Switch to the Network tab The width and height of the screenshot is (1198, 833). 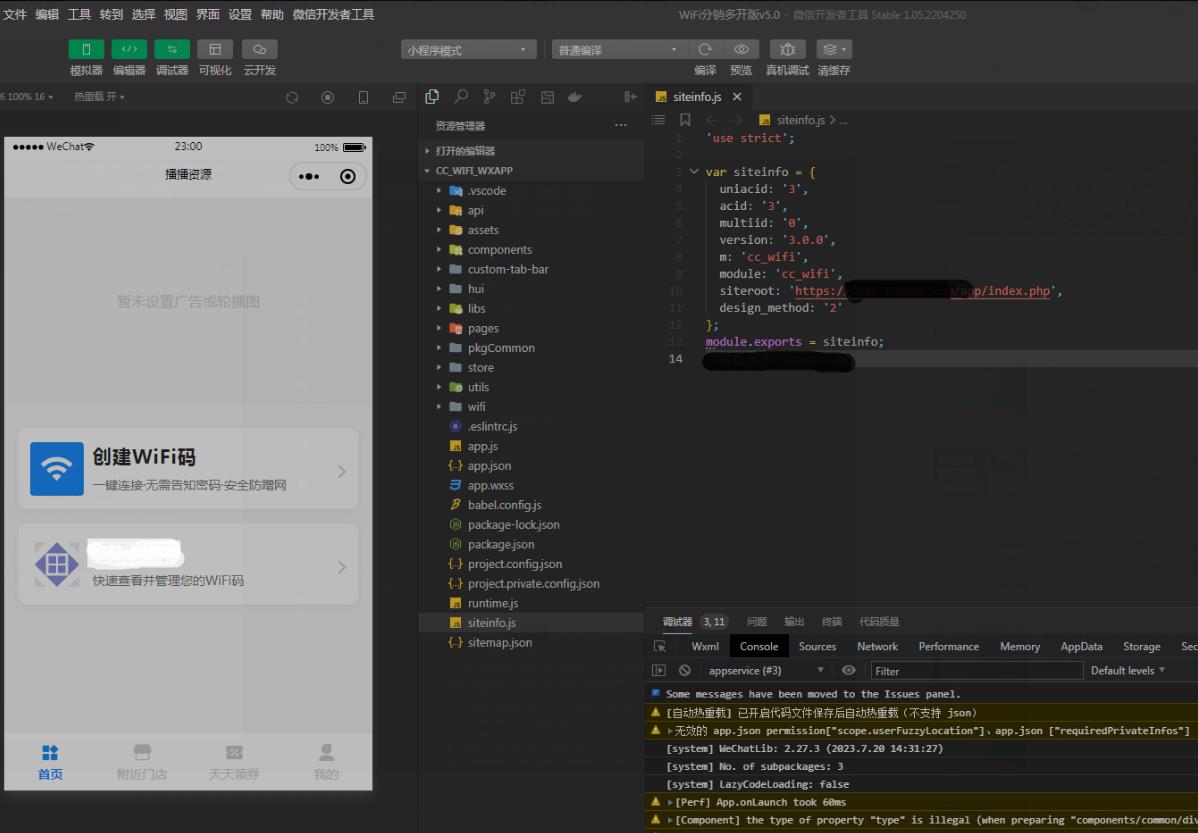(877, 647)
